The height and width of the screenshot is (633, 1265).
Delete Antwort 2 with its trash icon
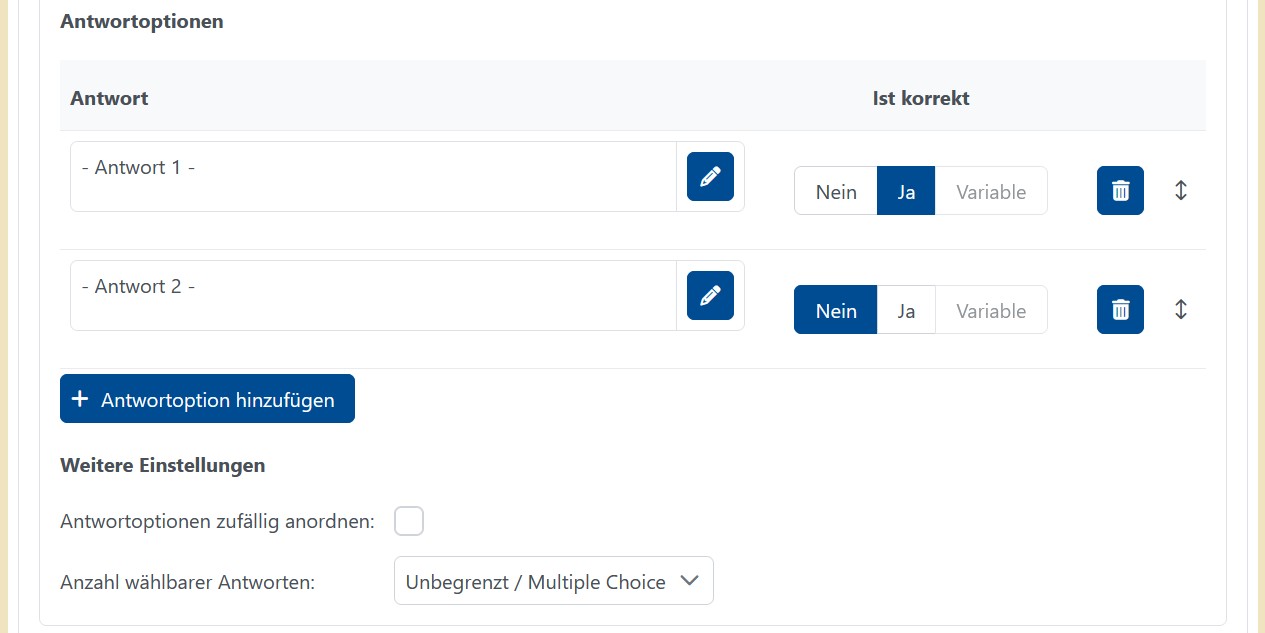pyautogui.click(x=1120, y=310)
